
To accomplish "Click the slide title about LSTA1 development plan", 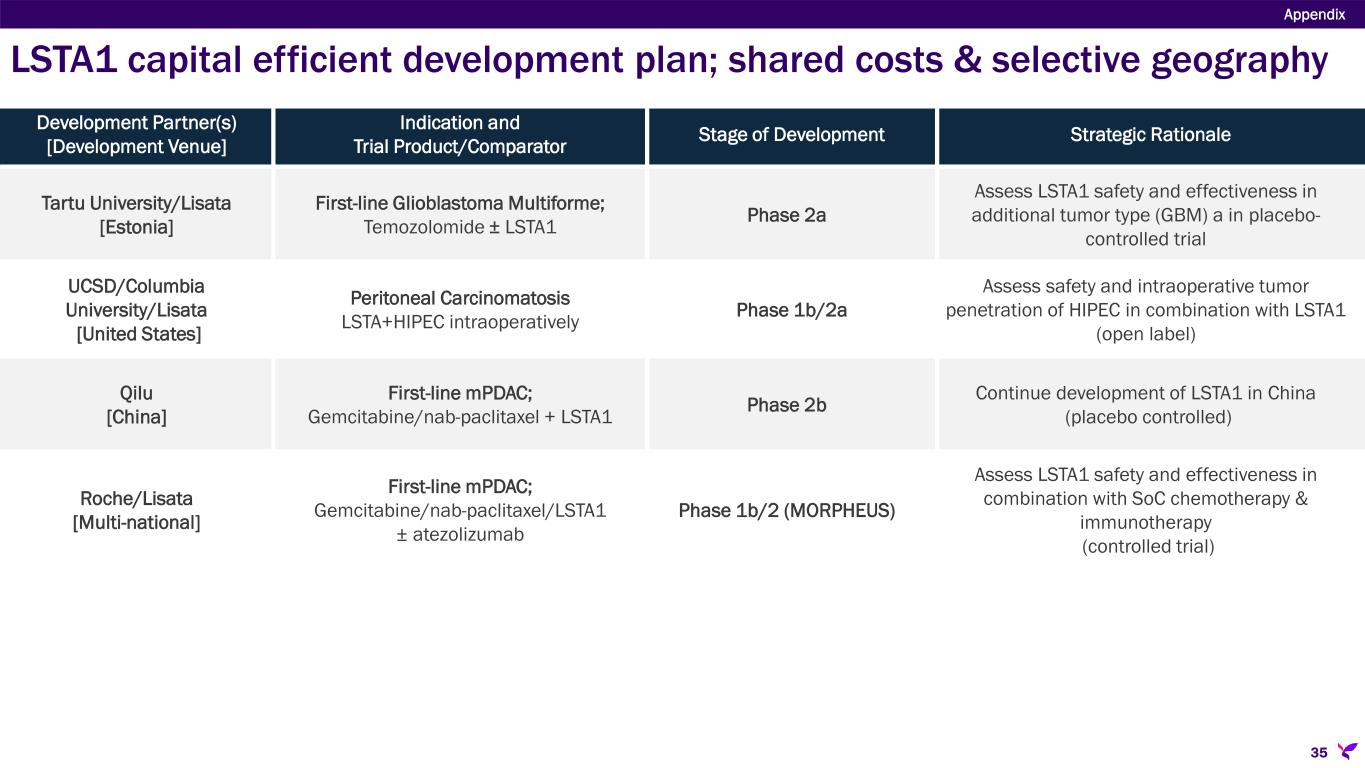I will [x=668, y=61].
